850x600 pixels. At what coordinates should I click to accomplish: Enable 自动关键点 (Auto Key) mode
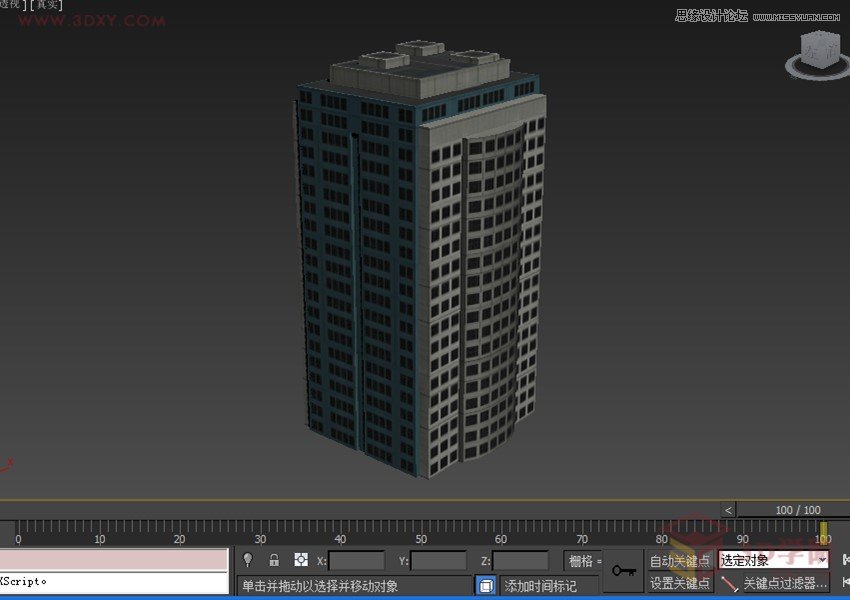(680, 559)
